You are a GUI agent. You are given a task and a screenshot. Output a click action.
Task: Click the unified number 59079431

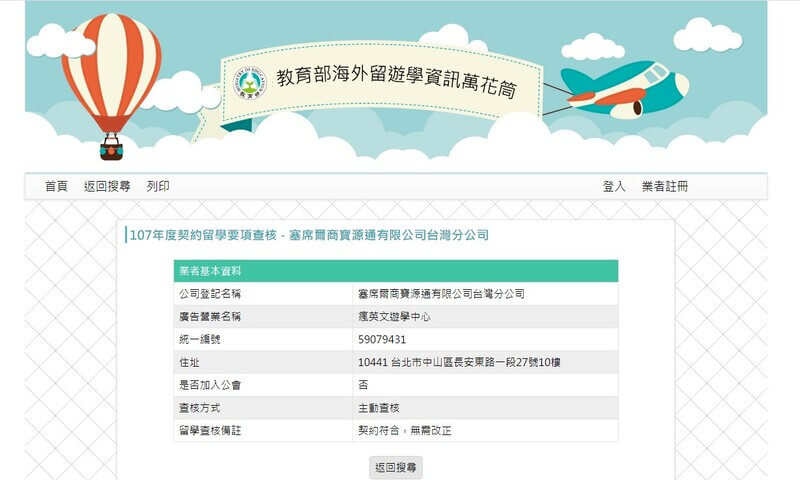(x=382, y=340)
